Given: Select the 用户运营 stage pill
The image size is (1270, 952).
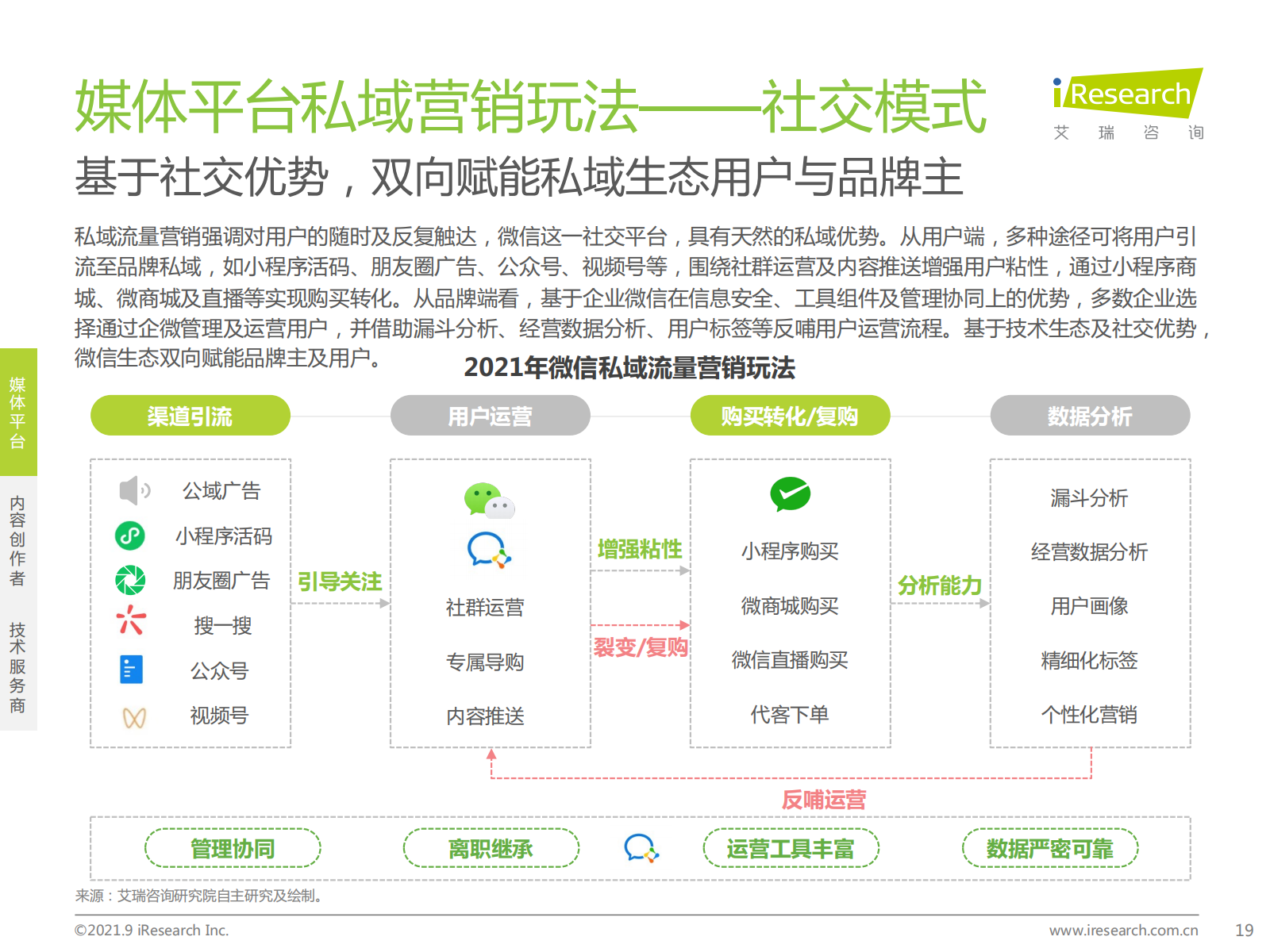Looking at the screenshot, I should click(x=491, y=416).
